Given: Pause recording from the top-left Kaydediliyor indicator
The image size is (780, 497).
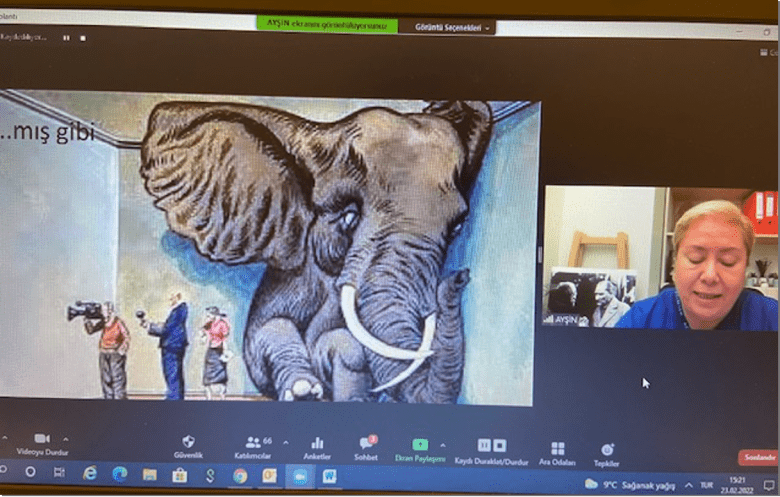Looking at the screenshot, I should (66, 38).
